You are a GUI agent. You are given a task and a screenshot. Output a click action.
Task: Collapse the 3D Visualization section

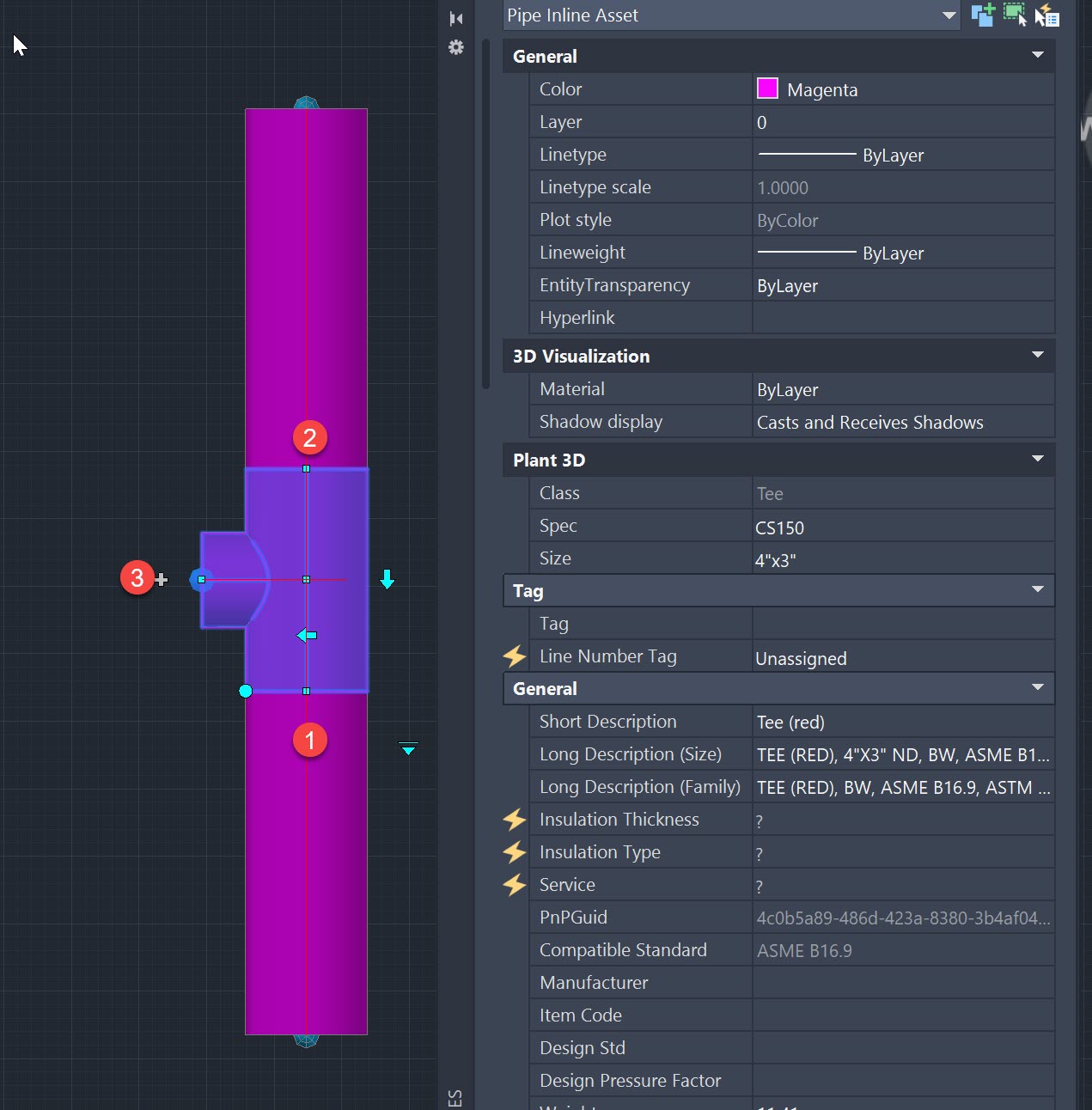1037,356
